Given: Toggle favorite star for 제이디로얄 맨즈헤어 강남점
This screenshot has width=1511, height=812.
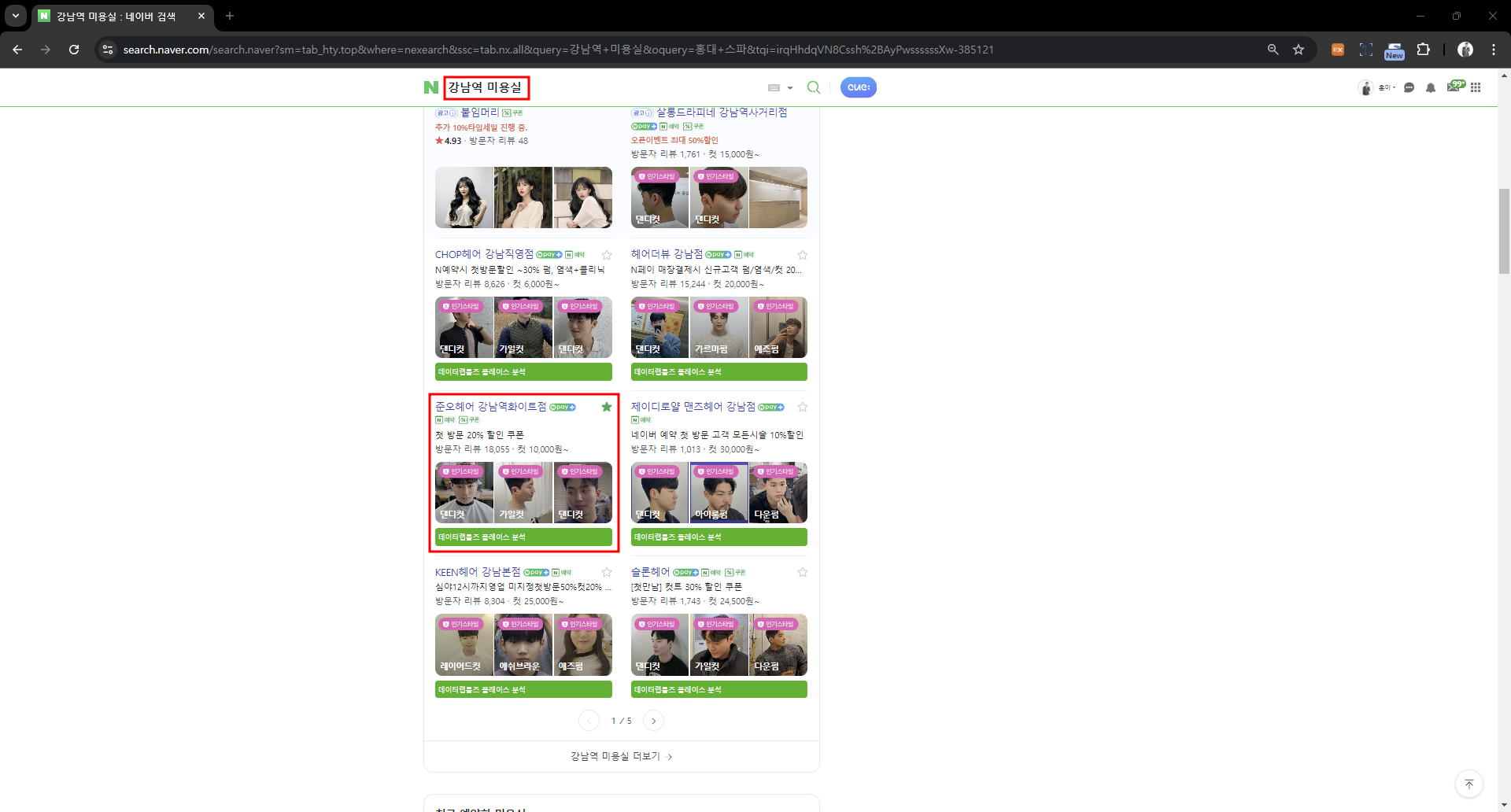Looking at the screenshot, I should [803, 407].
